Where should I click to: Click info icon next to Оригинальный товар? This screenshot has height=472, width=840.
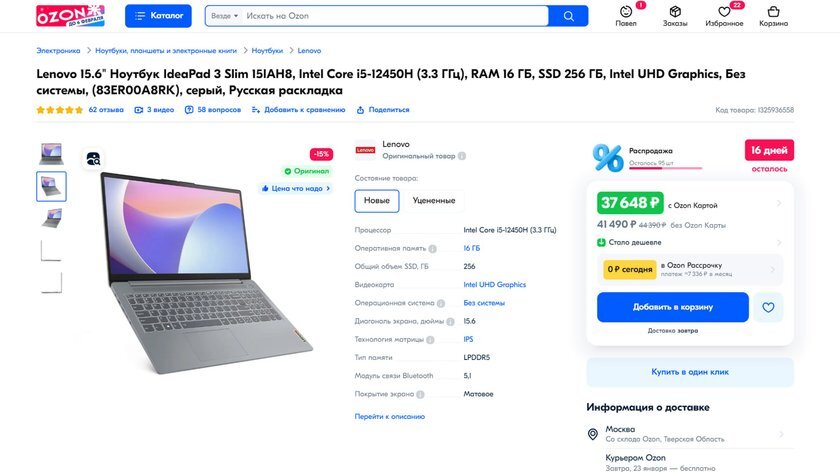click(462, 156)
